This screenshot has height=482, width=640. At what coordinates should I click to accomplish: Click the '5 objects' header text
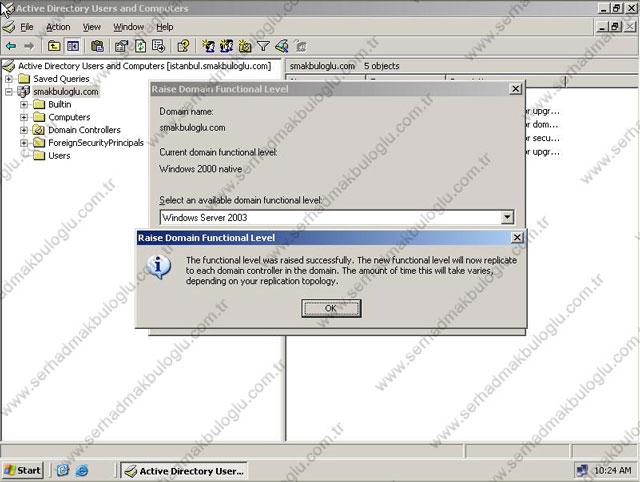coord(382,66)
